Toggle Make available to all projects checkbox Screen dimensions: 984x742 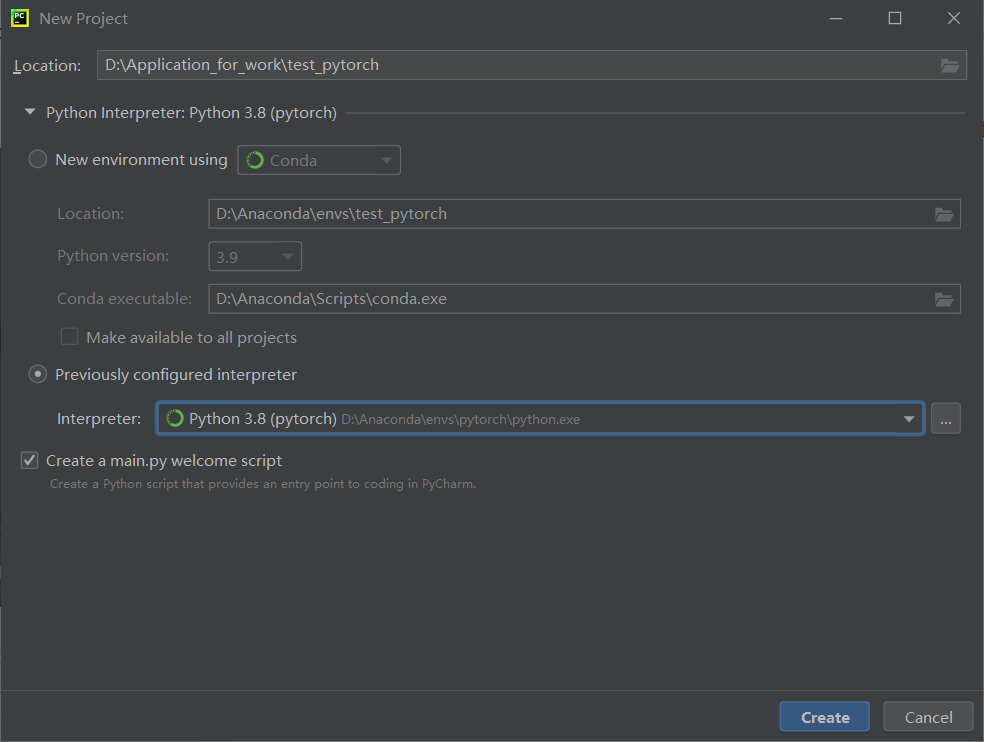[69, 336]
